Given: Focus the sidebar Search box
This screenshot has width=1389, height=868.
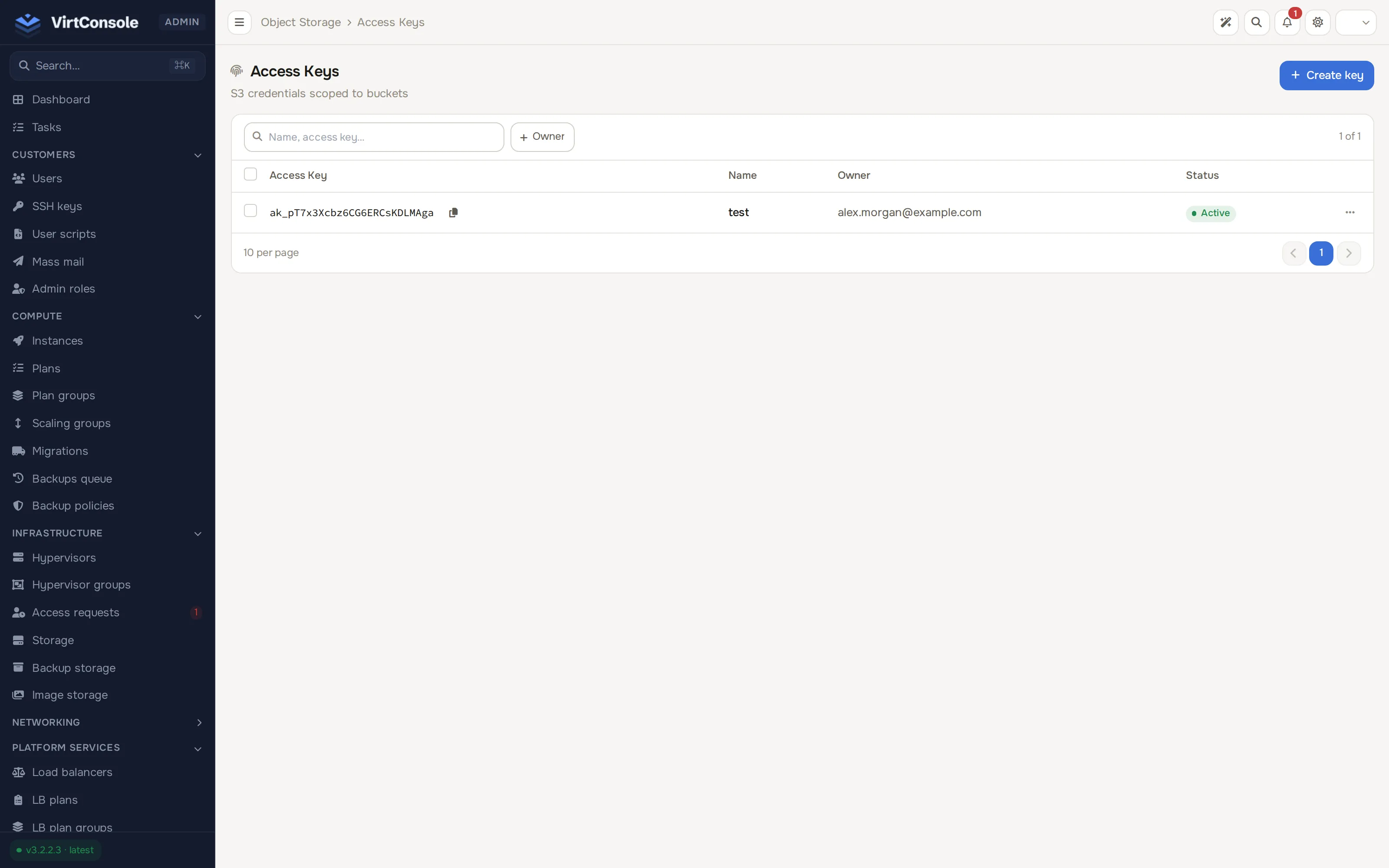Looking at the screenshot, I should [x=108, y=66].
